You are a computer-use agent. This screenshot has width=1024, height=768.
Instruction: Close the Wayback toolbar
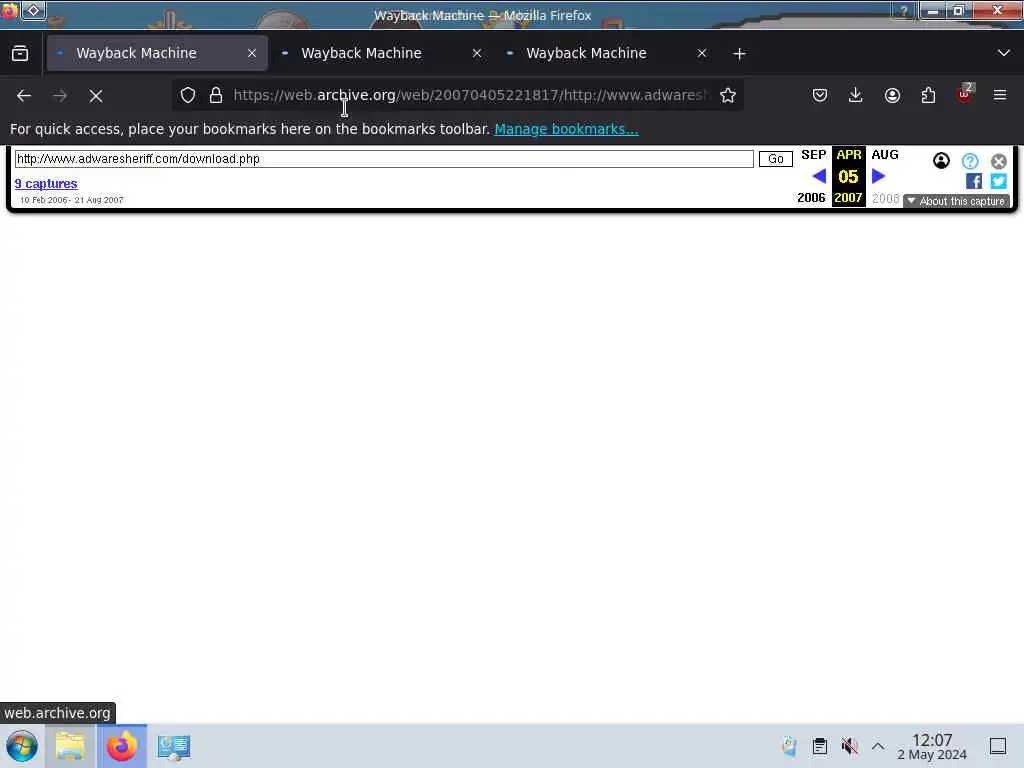[999, 161]
